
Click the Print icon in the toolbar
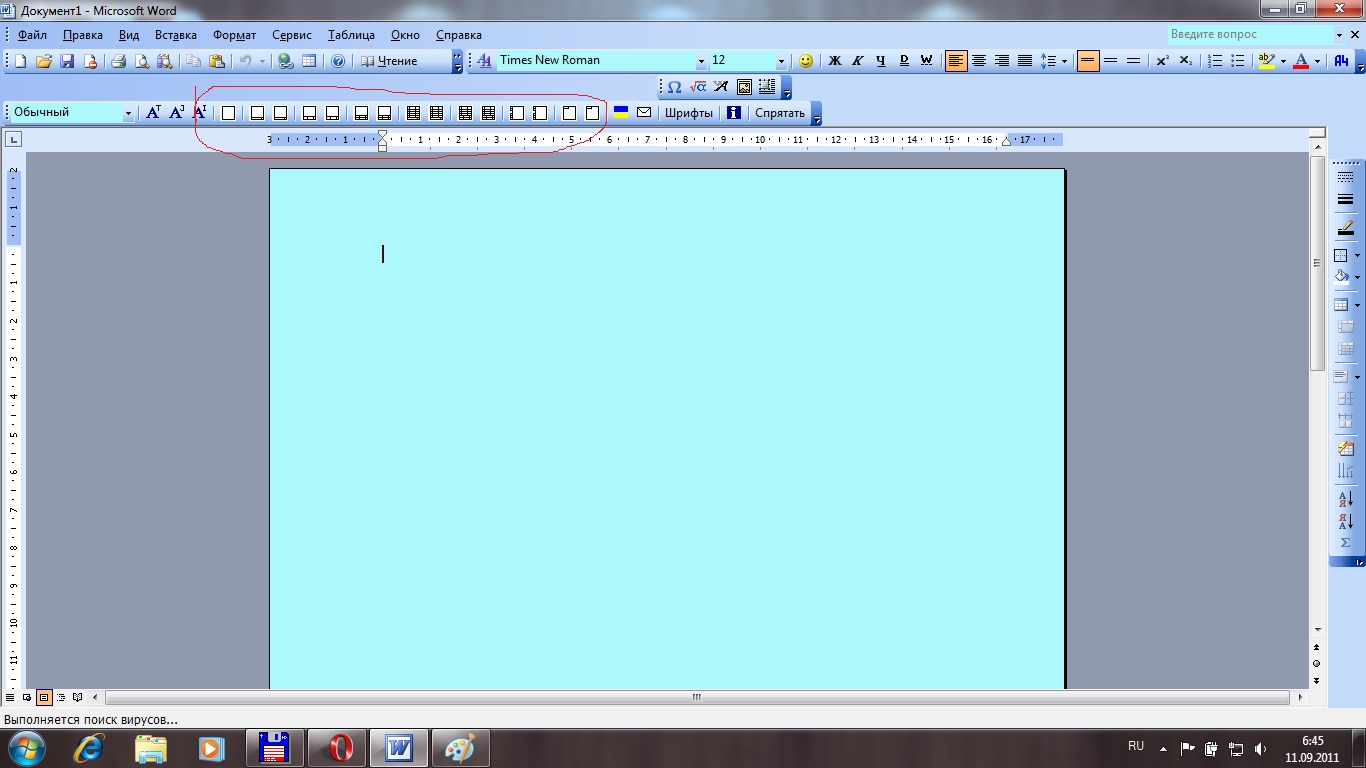[x=118, y=61]
